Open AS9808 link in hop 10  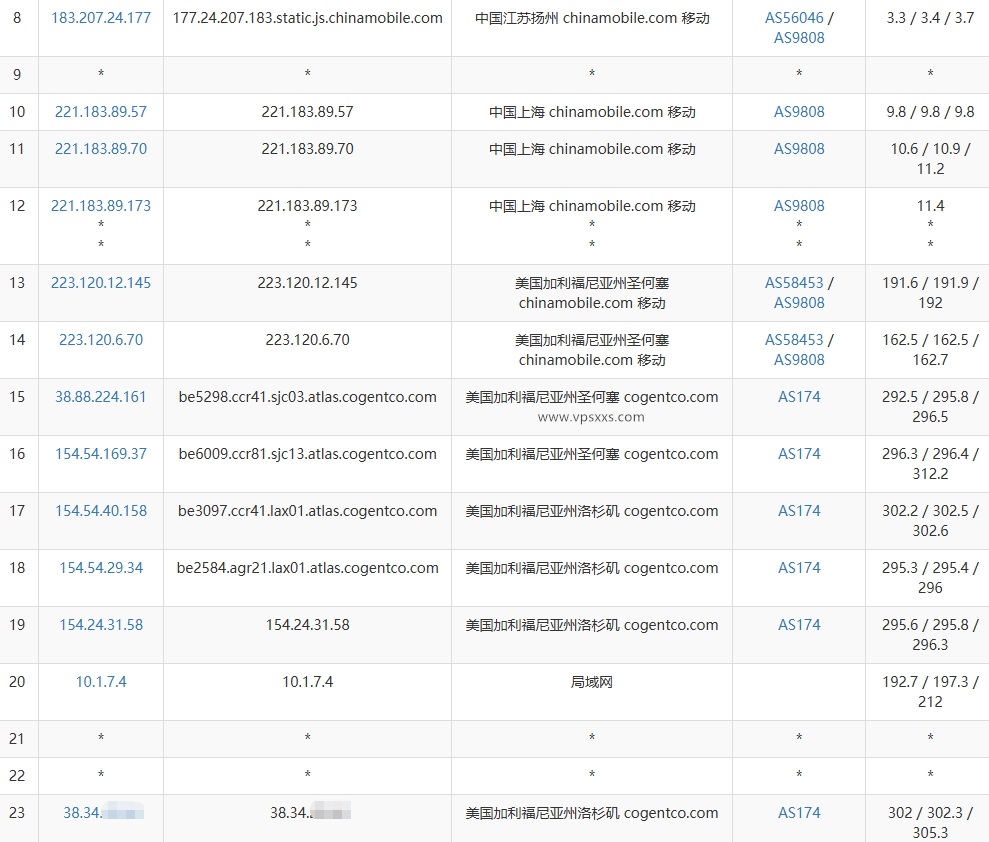pyautogui.click(x=799, y=112)
